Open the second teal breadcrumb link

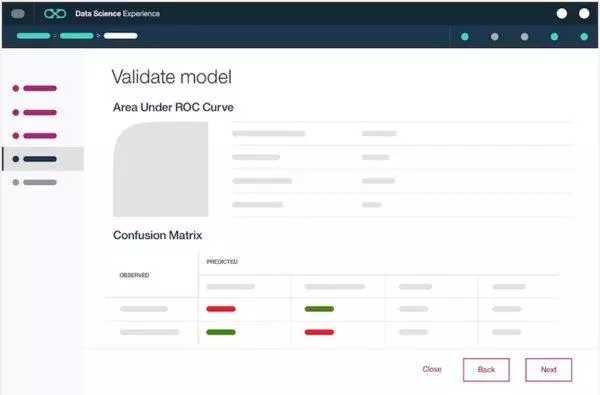pos(77,36)
